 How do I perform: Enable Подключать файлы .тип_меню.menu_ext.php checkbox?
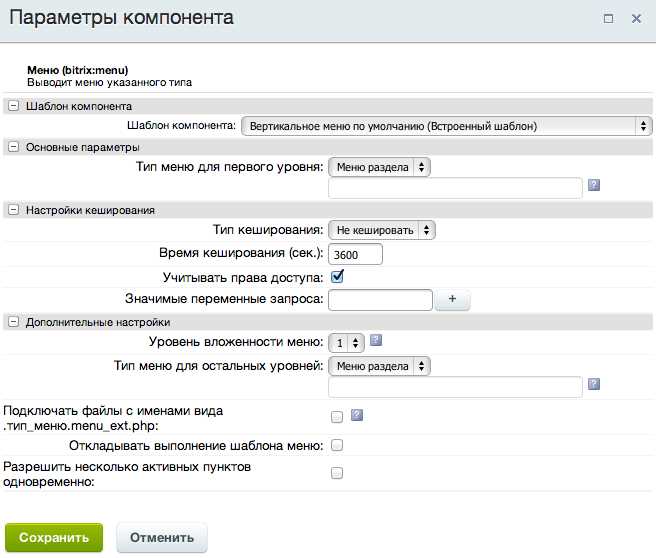pyautogui.click(x=336, y=417)
